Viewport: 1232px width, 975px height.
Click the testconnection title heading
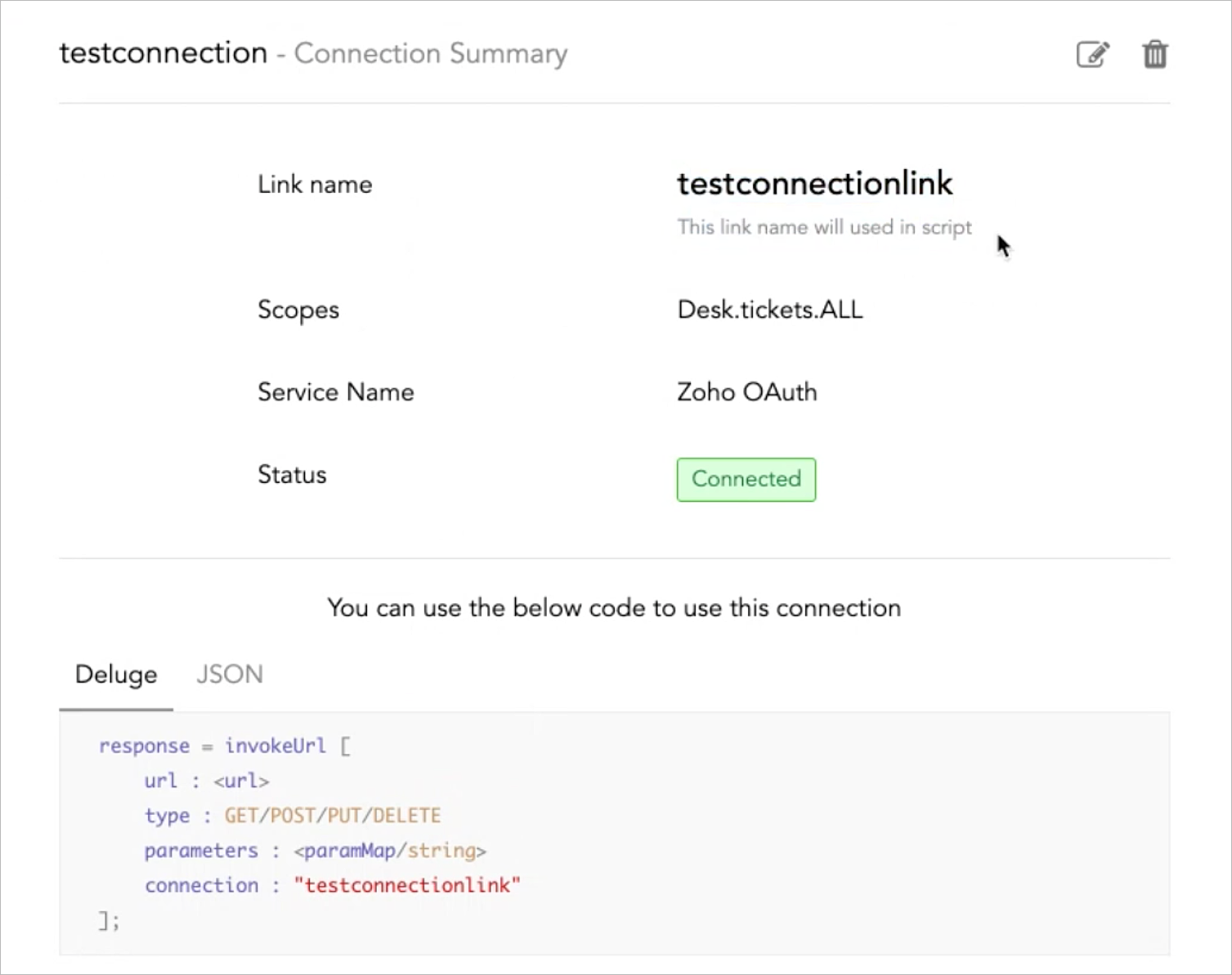pos(164,53)
